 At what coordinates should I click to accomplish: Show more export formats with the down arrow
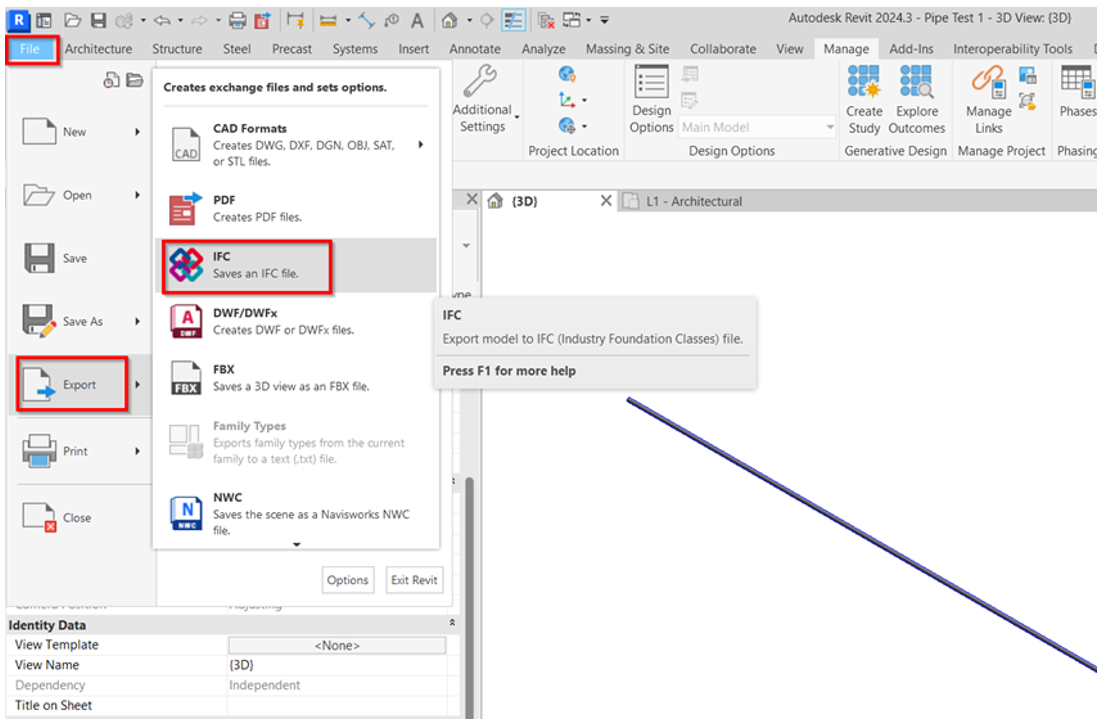pos(297,544)
